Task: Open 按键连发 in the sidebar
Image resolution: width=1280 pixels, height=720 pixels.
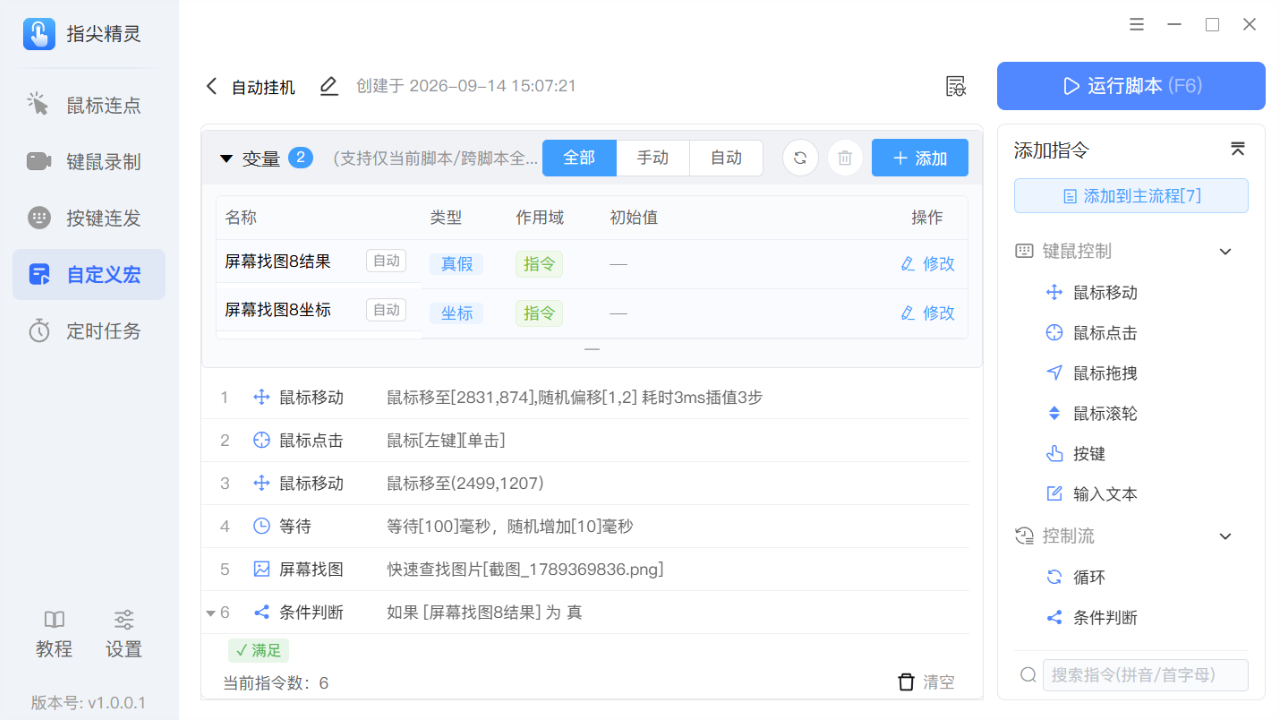Action: tap(89, 218)
